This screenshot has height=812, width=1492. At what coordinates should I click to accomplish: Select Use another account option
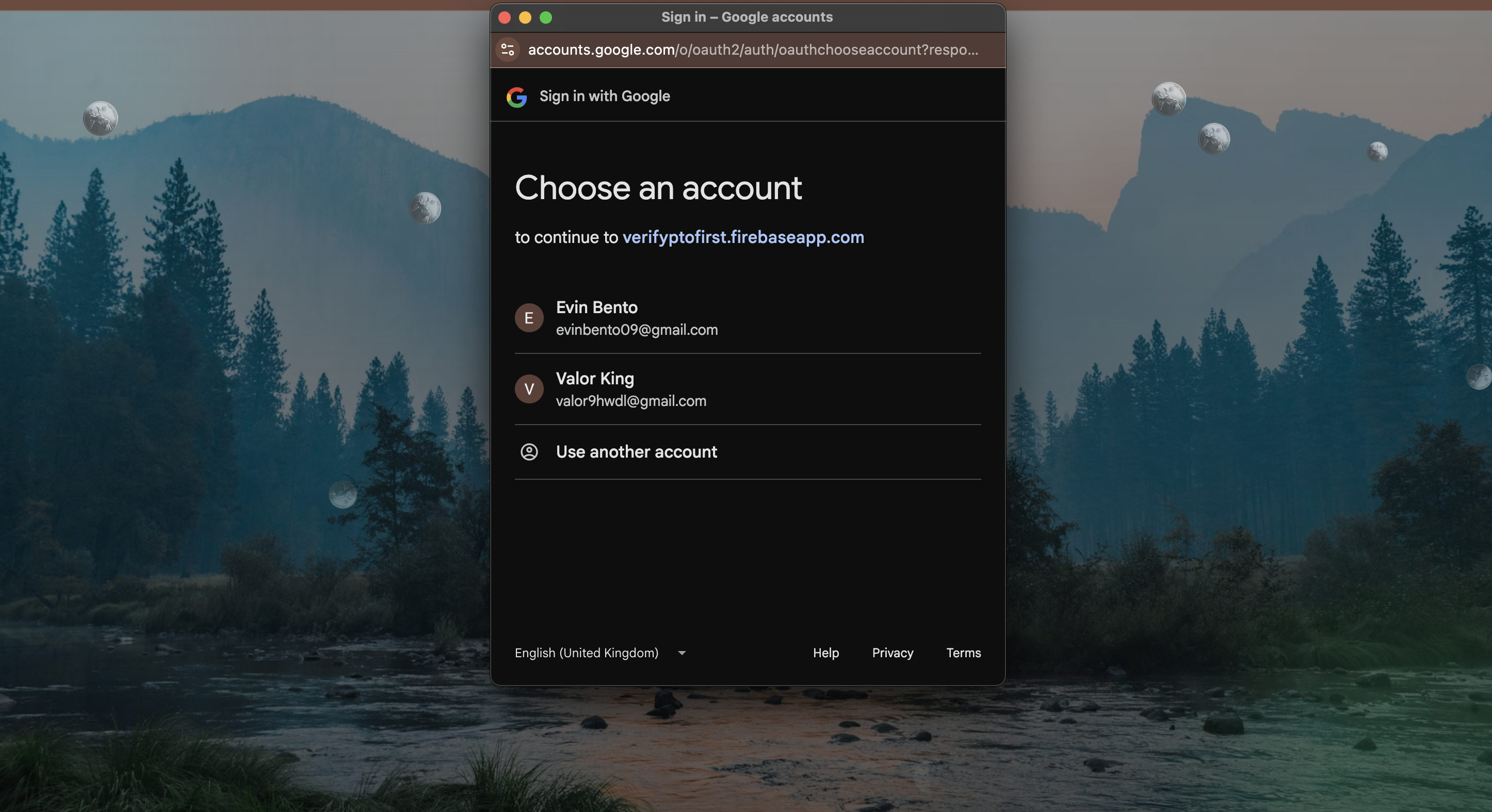tap(636, 452)
